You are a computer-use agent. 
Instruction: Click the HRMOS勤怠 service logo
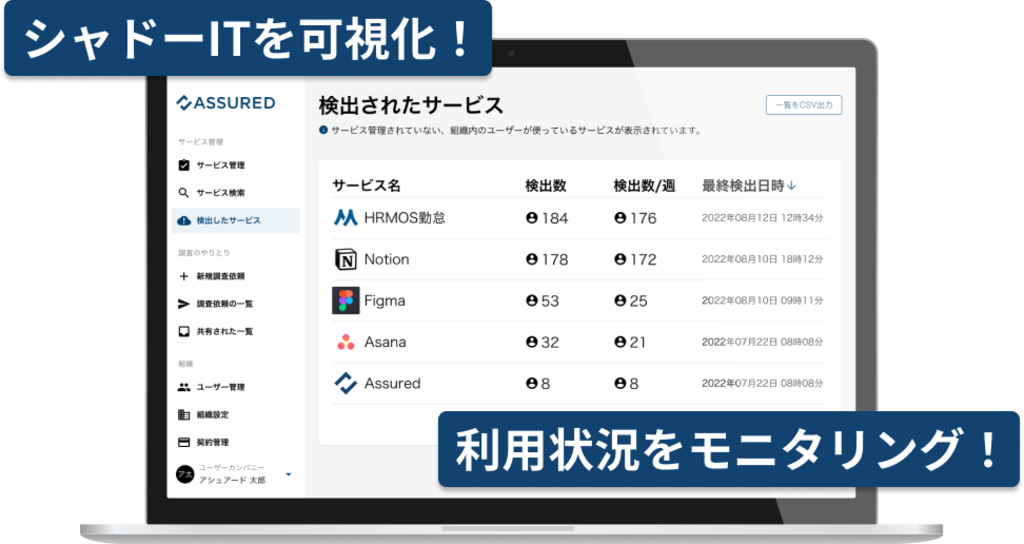point(345,217)
